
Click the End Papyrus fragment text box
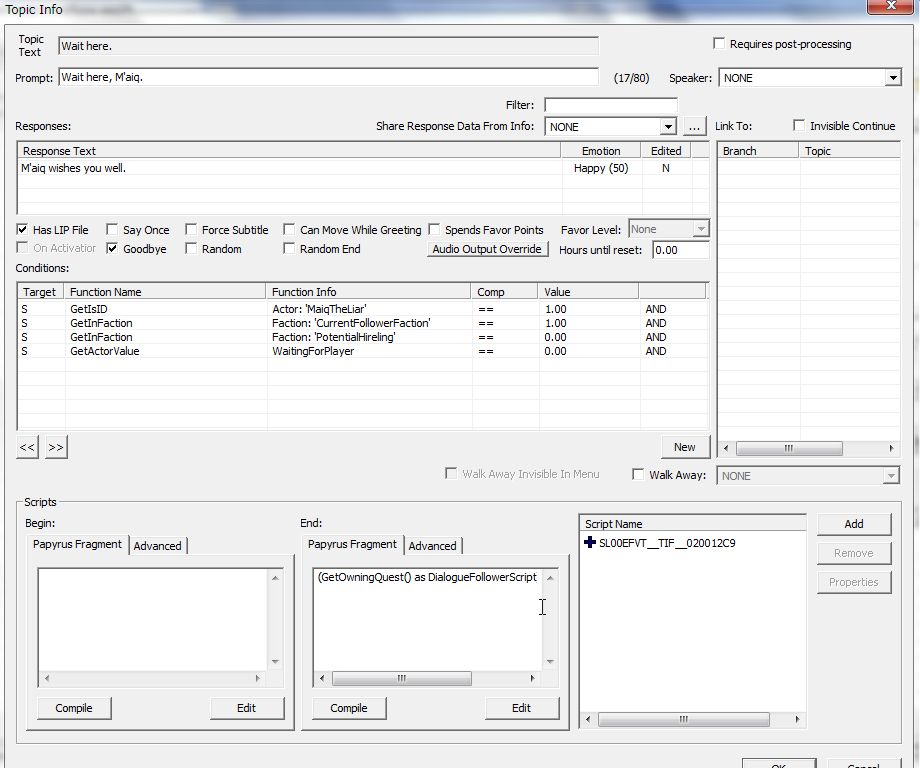[427, 619]
